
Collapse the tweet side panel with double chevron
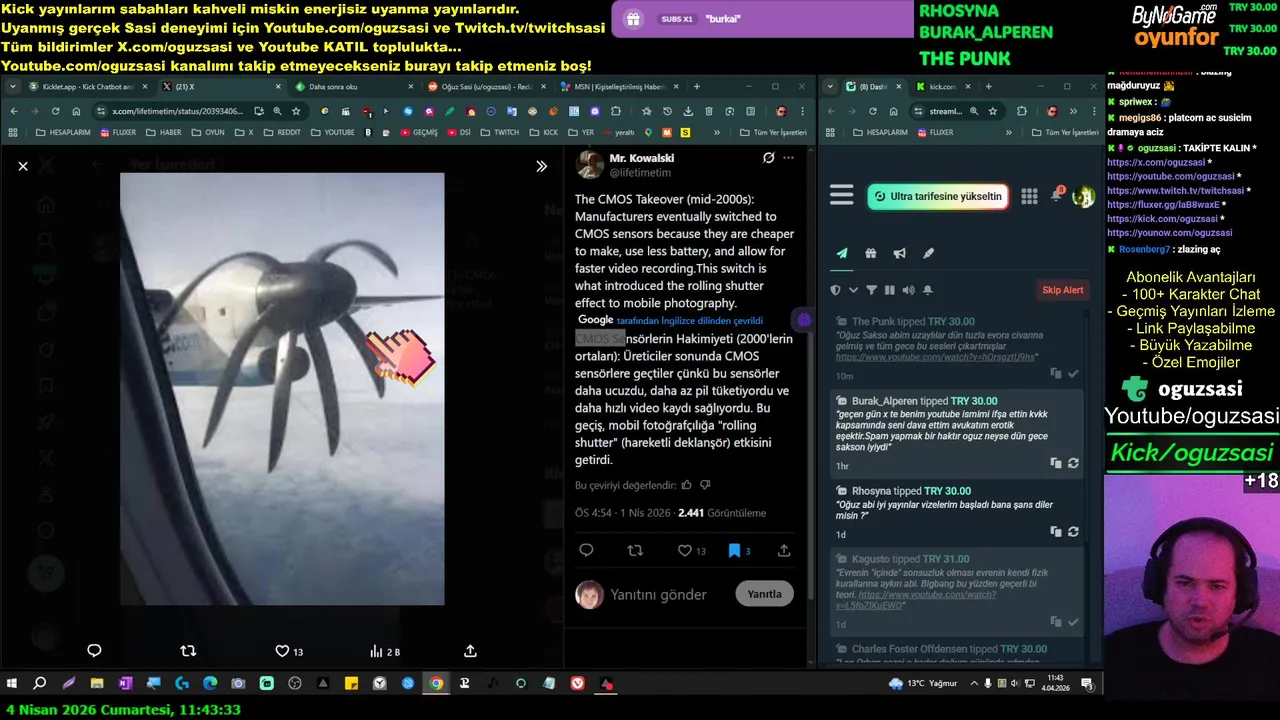(x=541, y=166)
